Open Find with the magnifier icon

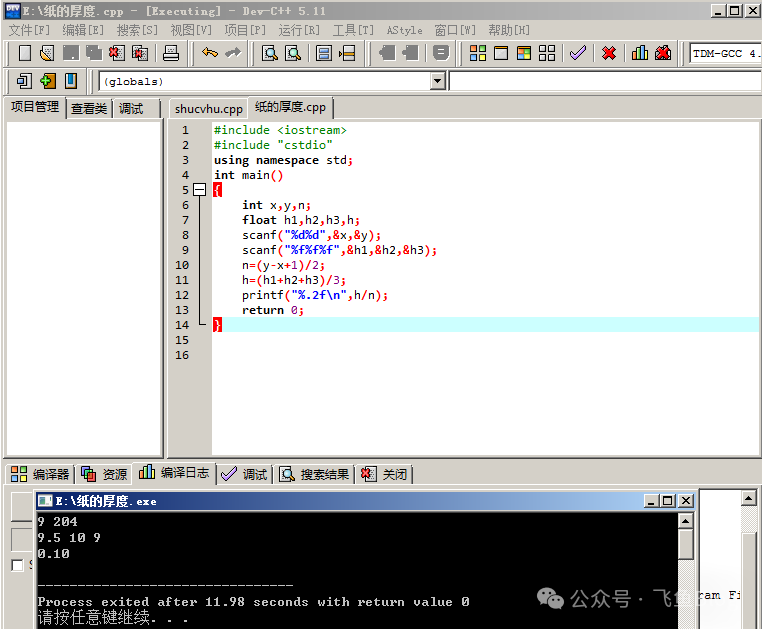[270, 53]
